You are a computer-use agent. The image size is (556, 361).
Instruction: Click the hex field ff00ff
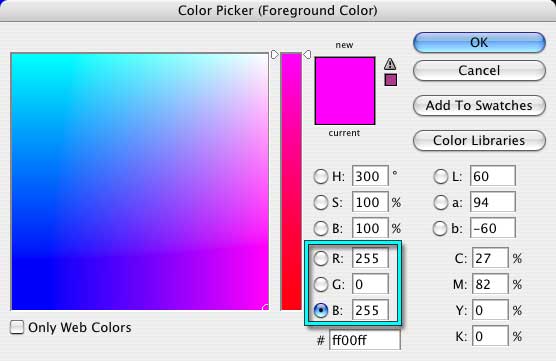(x=365, y=340)
